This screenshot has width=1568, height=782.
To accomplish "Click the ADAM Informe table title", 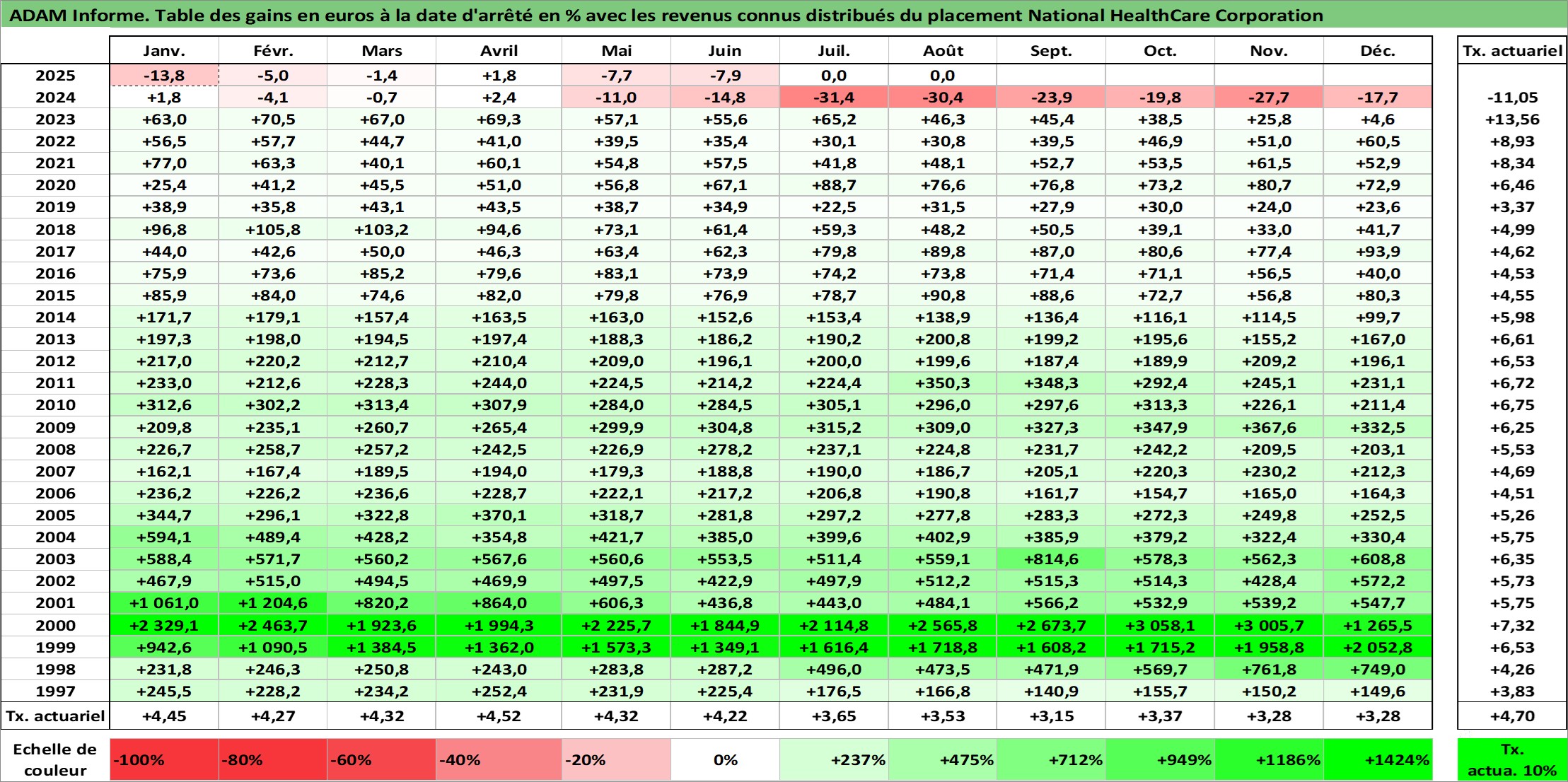I will (666, 16).
